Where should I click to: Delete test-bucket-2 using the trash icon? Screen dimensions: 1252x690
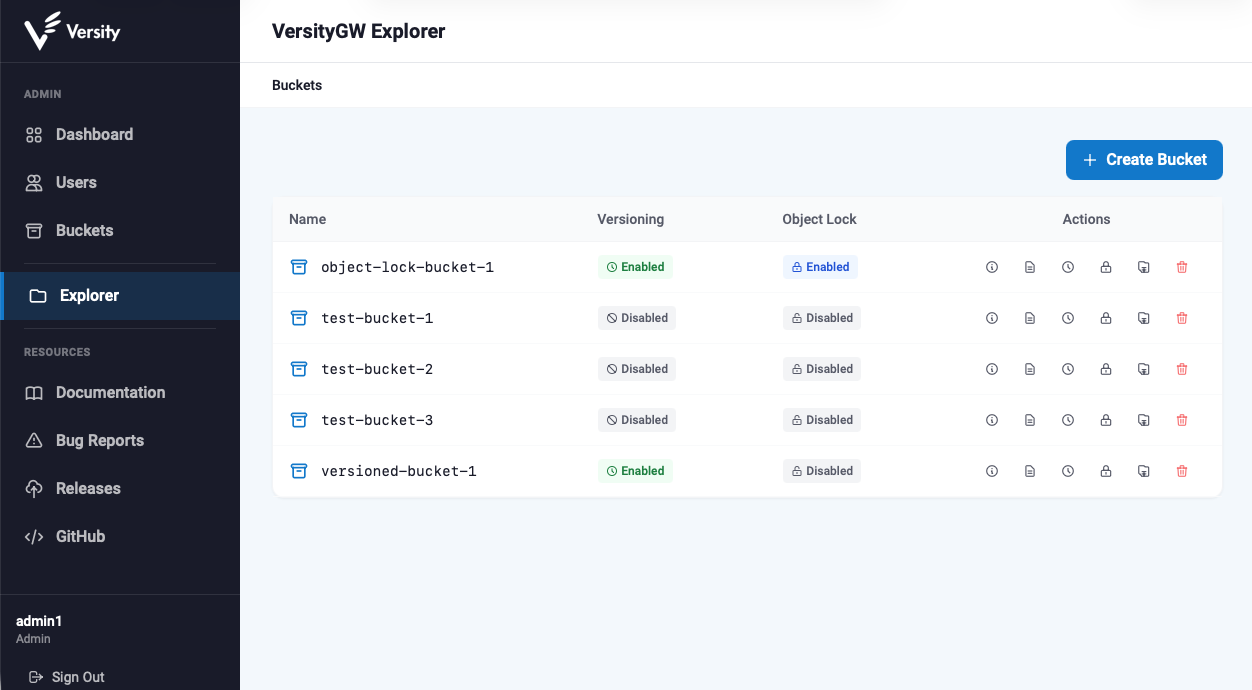(x=1182, y=369)
